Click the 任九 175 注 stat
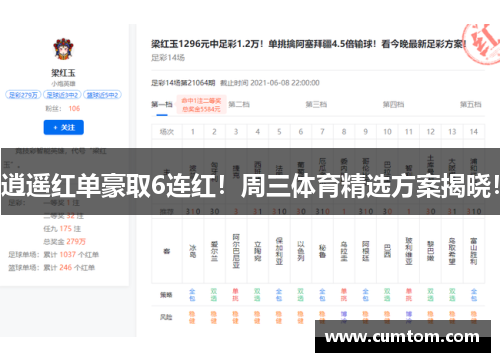Viewport: 500px width, 362px height. coord(62,229)
